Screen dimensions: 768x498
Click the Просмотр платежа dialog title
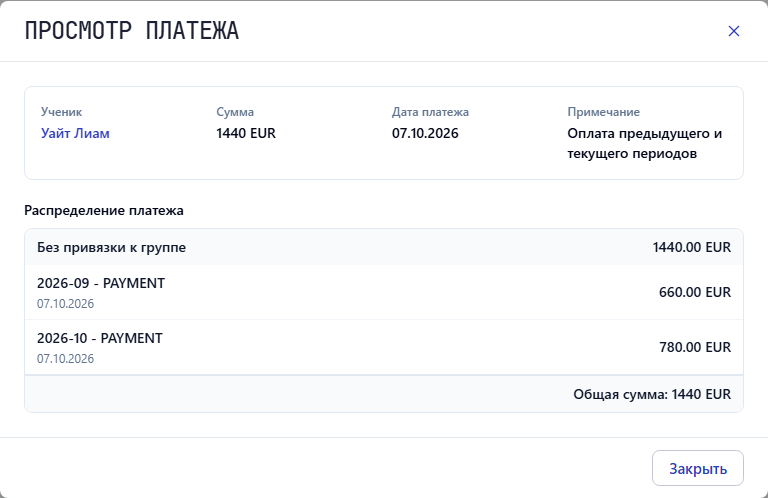click(132, 31)
